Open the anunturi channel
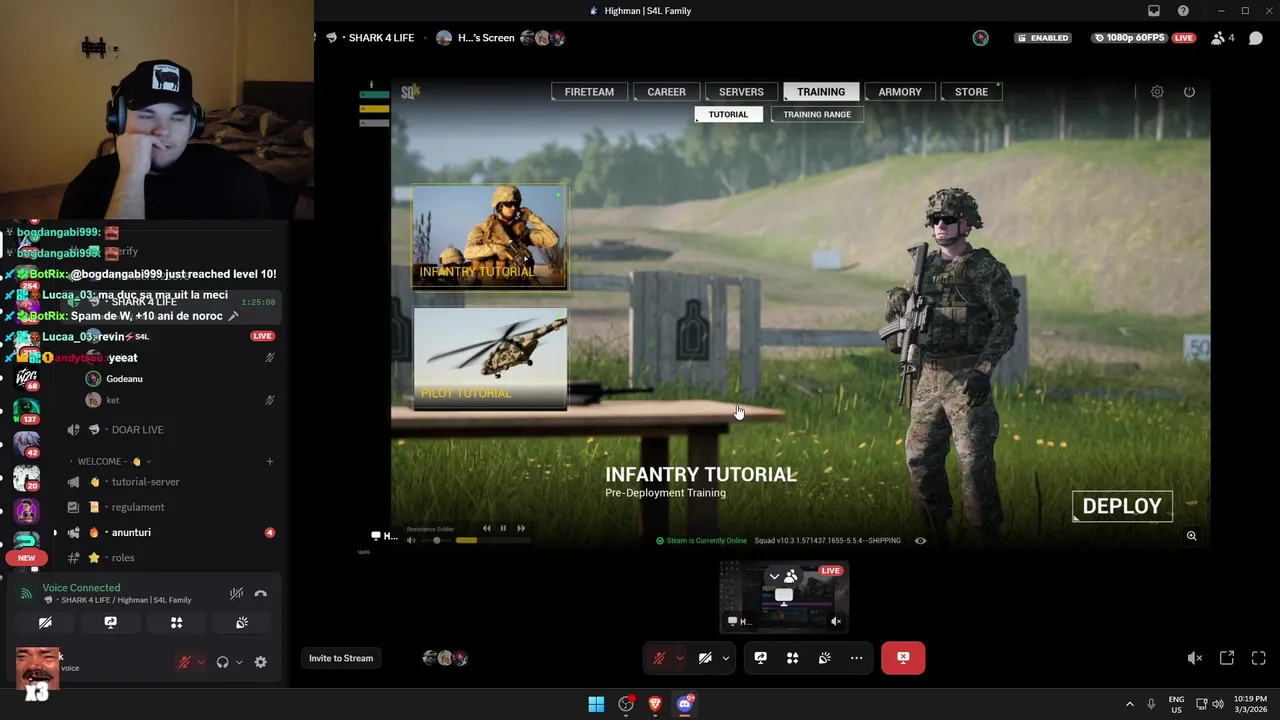 click(131, 533)
